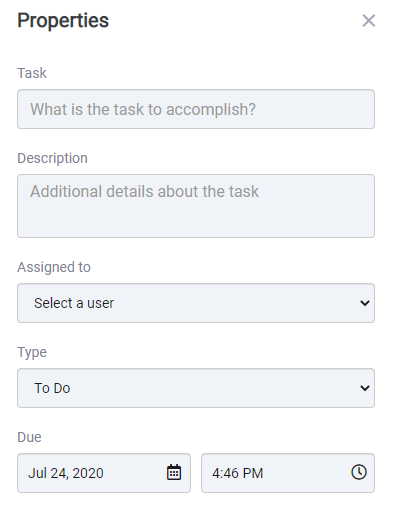Click the Due field label

click(x=29, y=437)
